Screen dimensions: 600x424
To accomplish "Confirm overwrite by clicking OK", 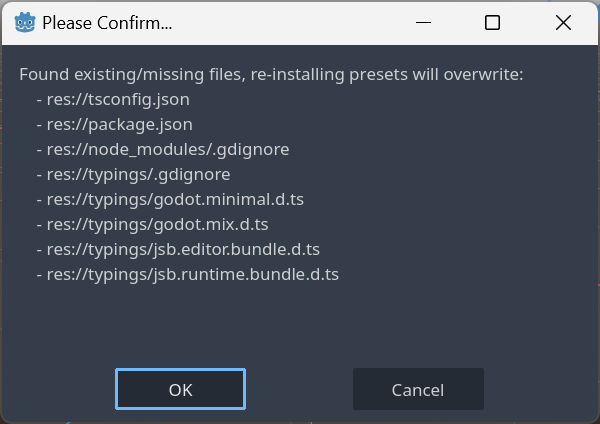I will coord(180,389).
